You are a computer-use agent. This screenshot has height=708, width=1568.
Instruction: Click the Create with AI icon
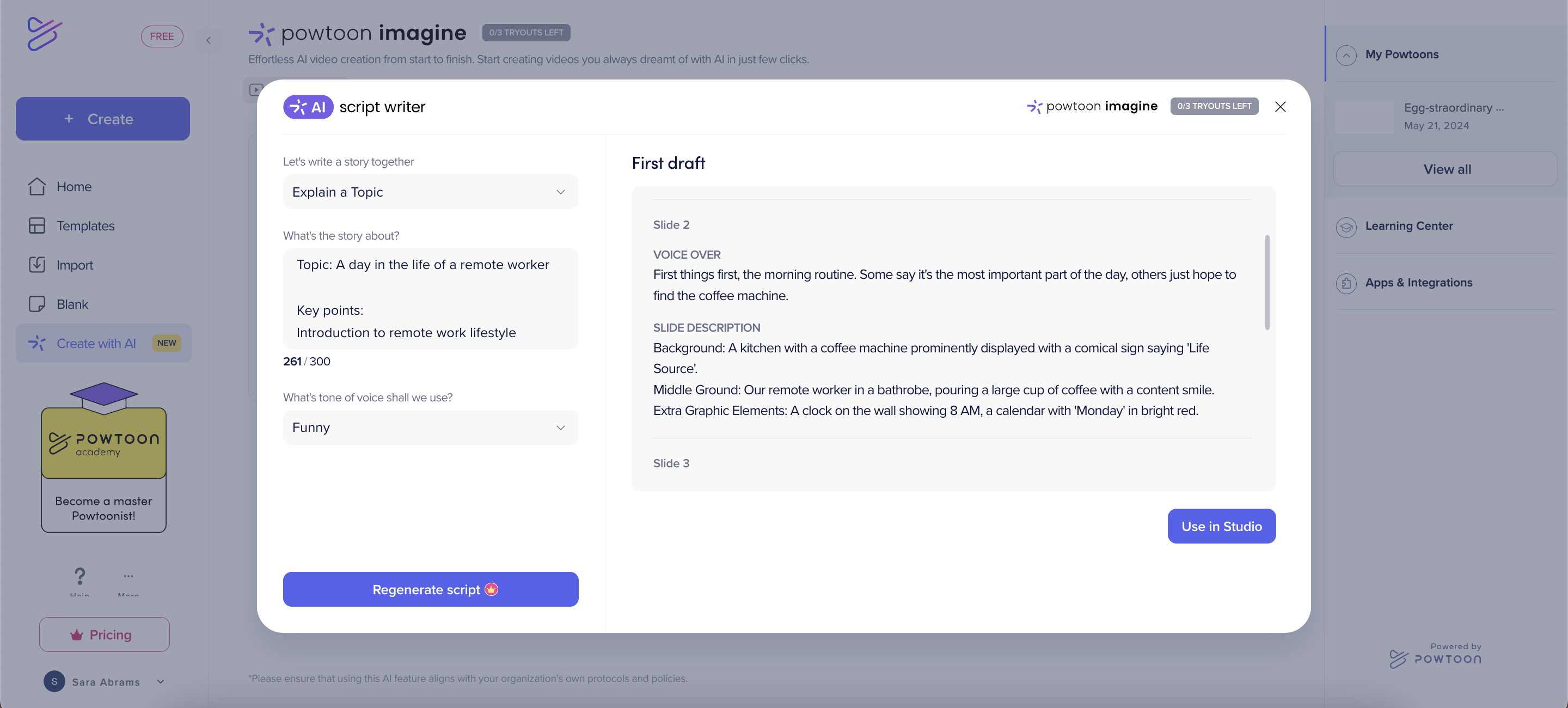(37, 342)
